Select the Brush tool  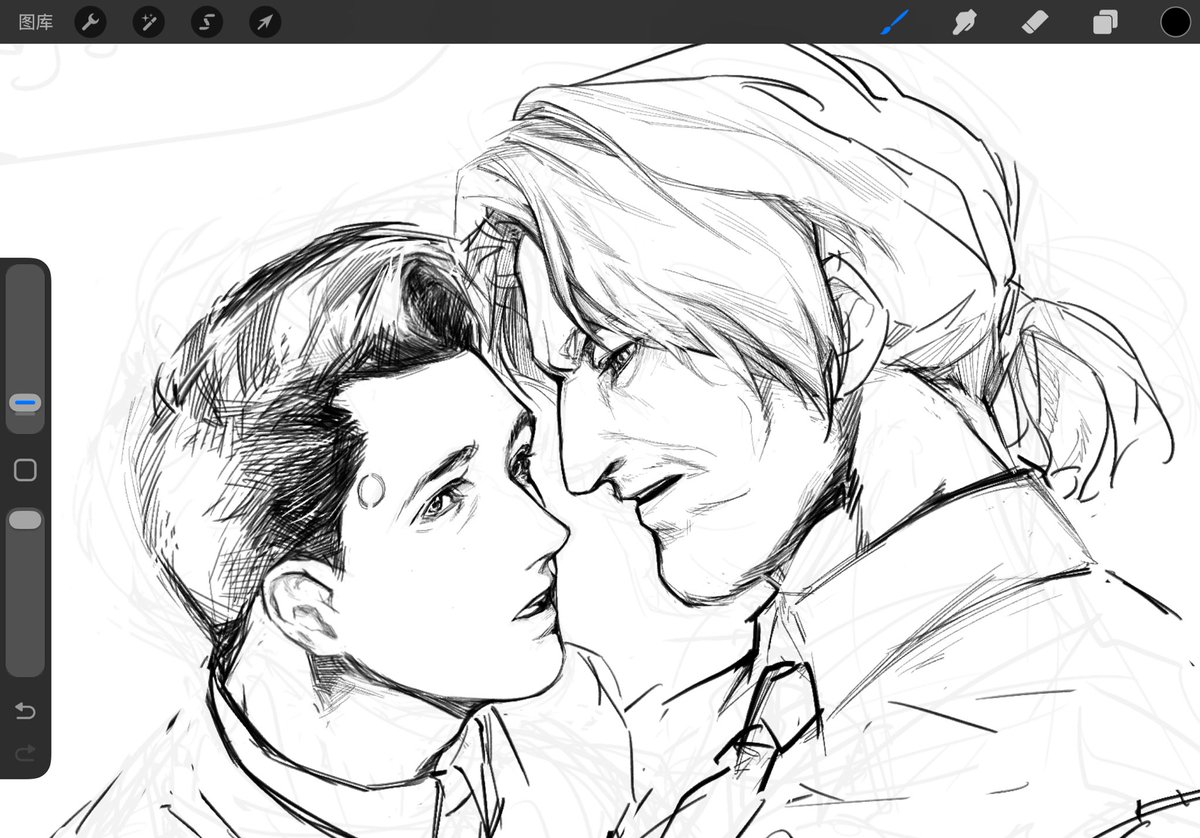[x=894, y=22]
